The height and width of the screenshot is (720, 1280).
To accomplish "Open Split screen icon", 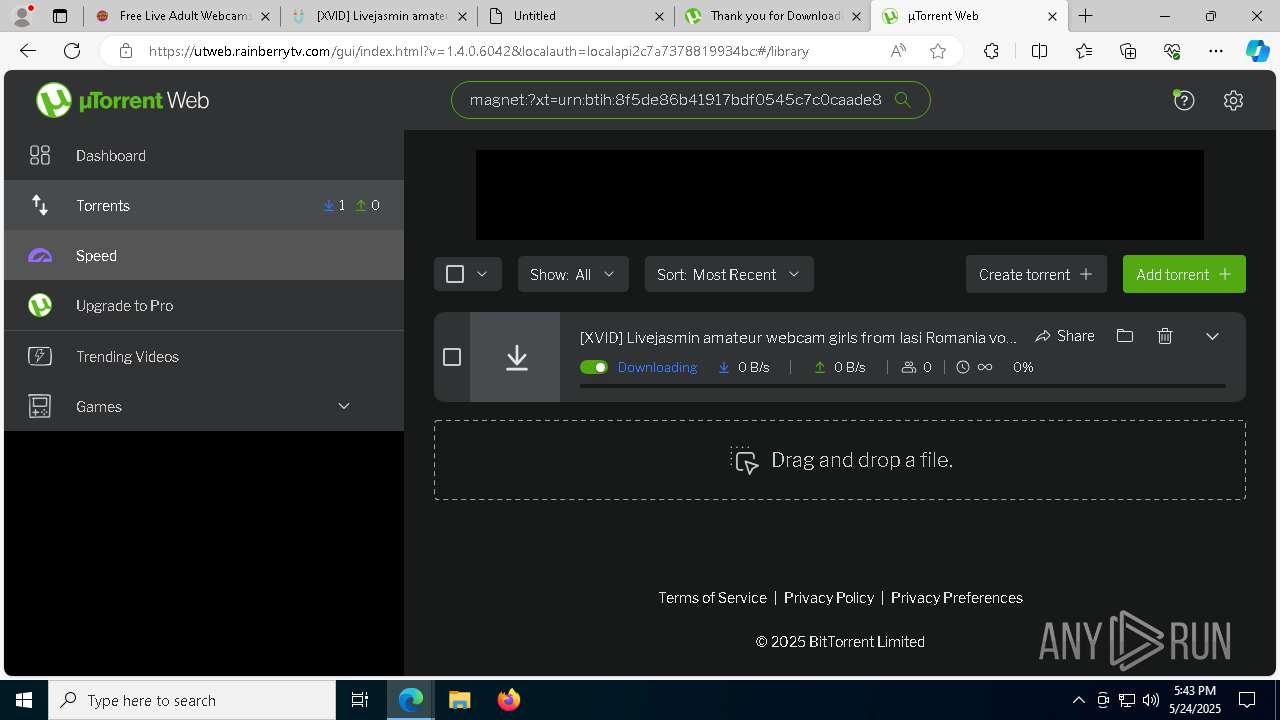I will click(1039, 51).
